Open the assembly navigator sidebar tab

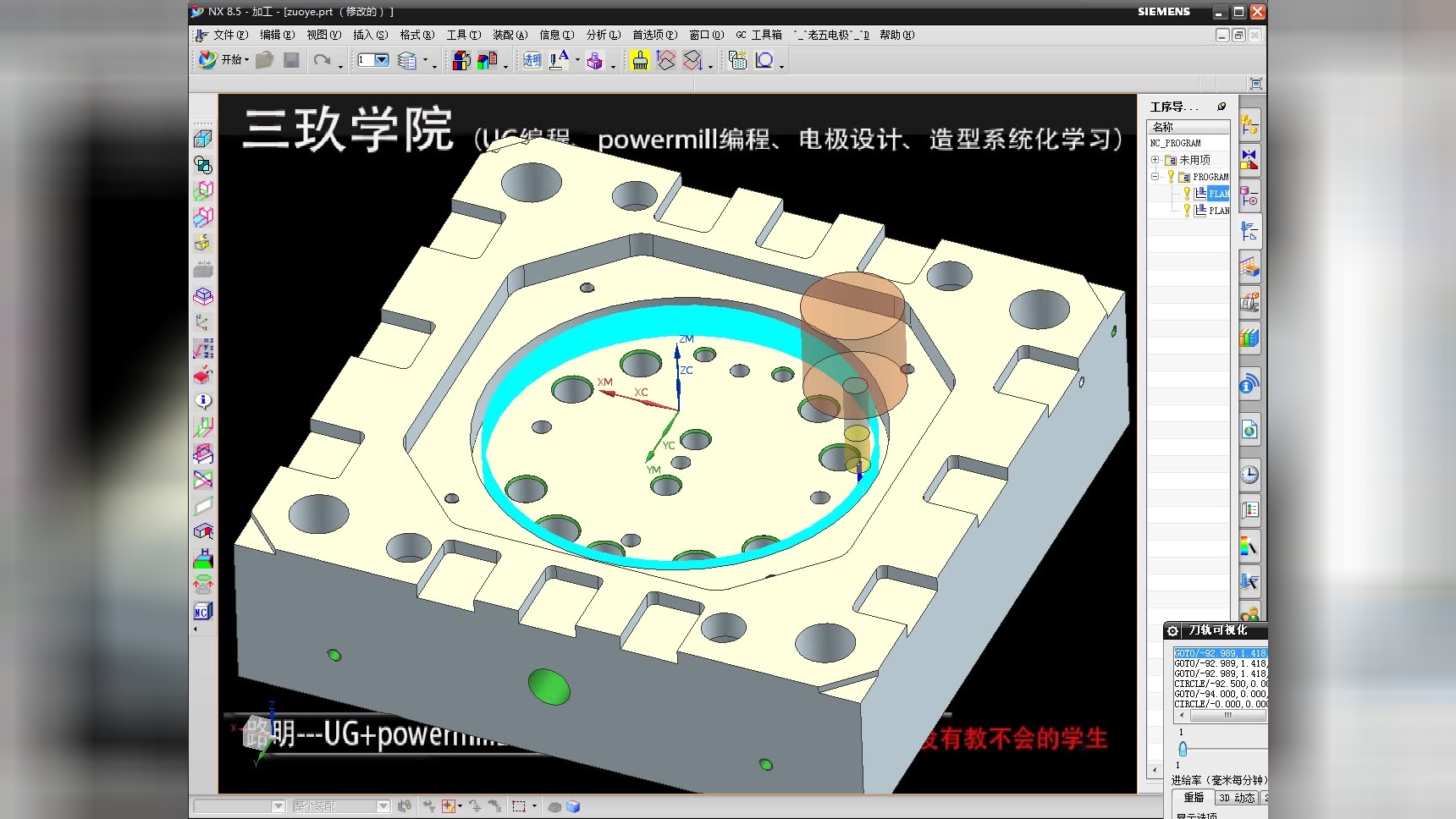(x=1249, y=126)
